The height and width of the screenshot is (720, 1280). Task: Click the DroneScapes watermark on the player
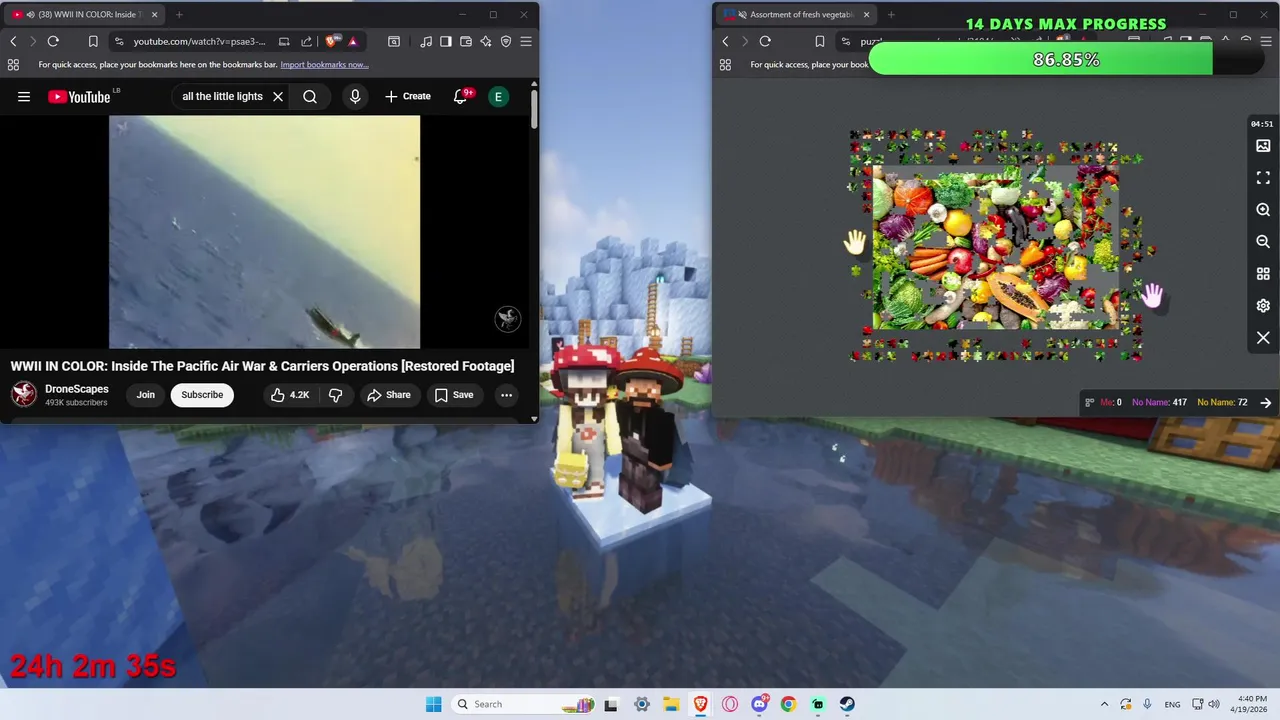pyautogui.click(x=508, y=319)
